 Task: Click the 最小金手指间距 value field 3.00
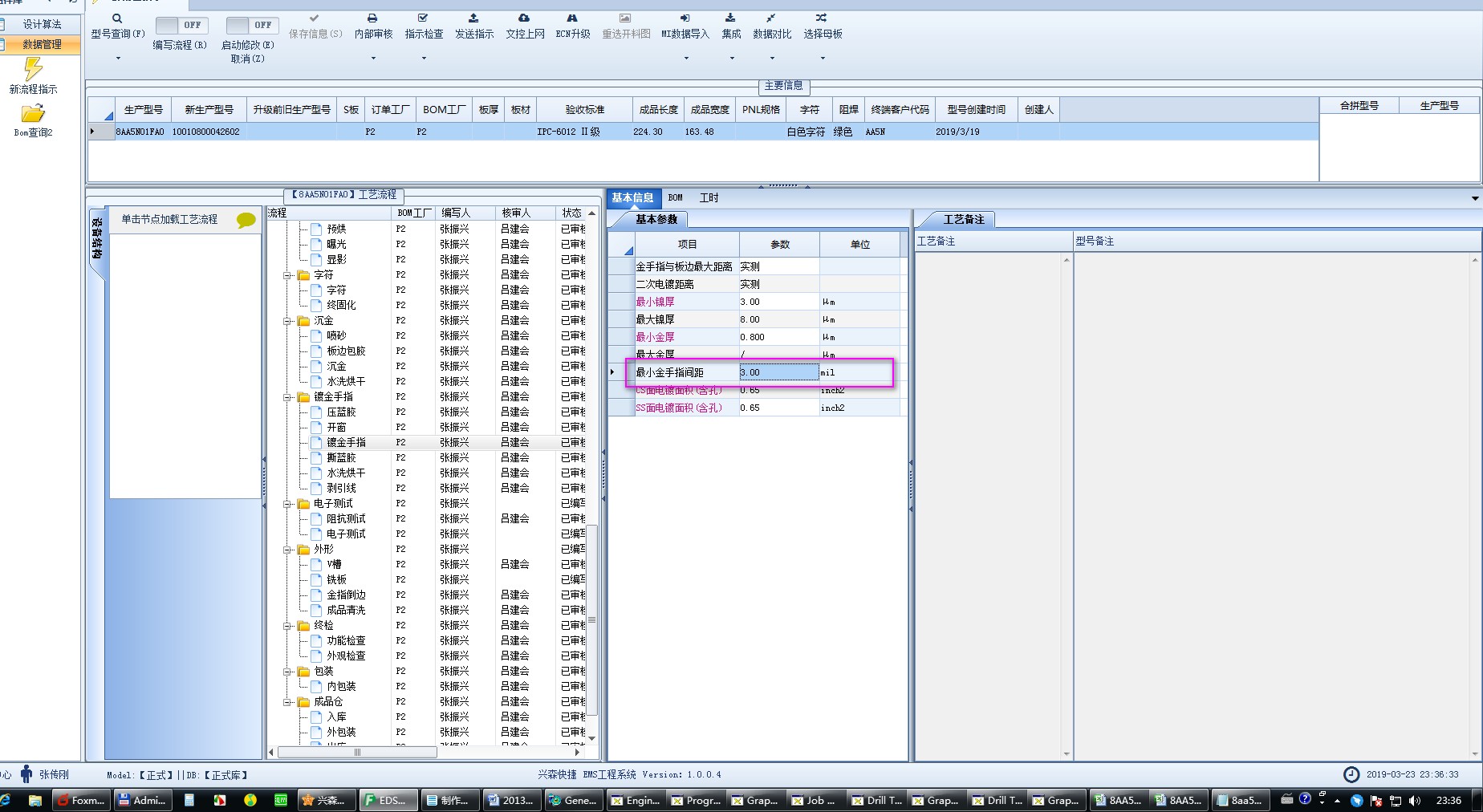click(778, 372)
